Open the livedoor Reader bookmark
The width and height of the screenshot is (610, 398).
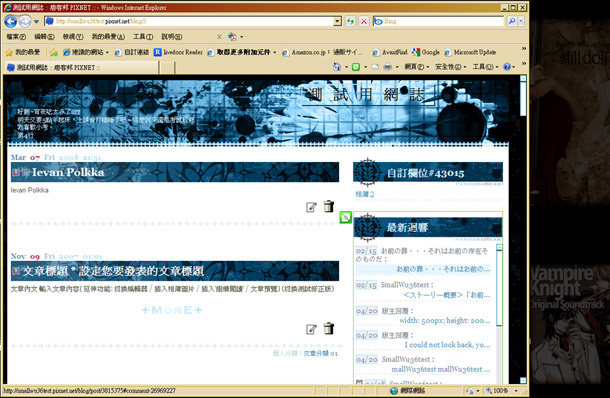point(178,52)
